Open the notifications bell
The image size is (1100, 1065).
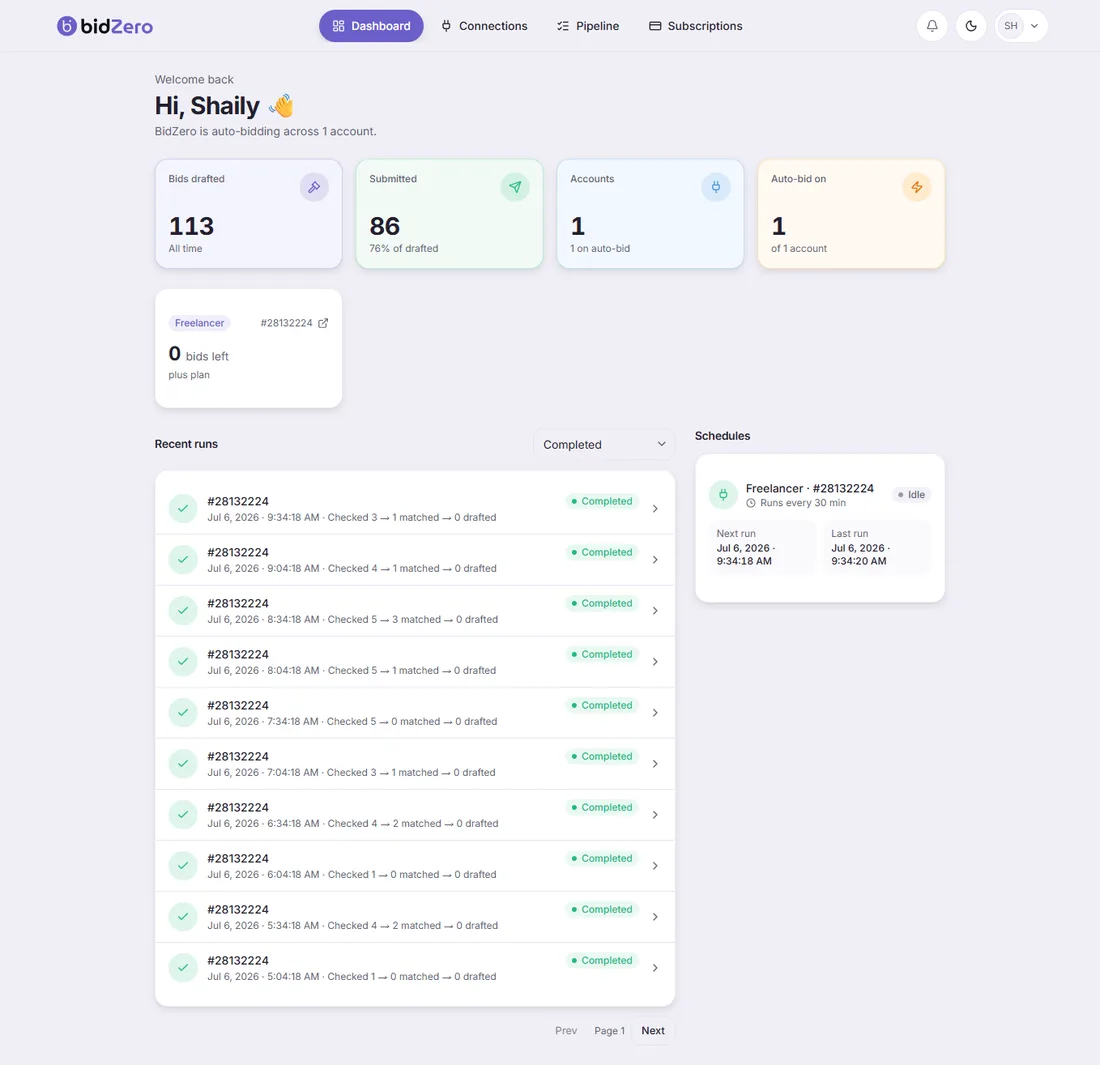point(932,26)
